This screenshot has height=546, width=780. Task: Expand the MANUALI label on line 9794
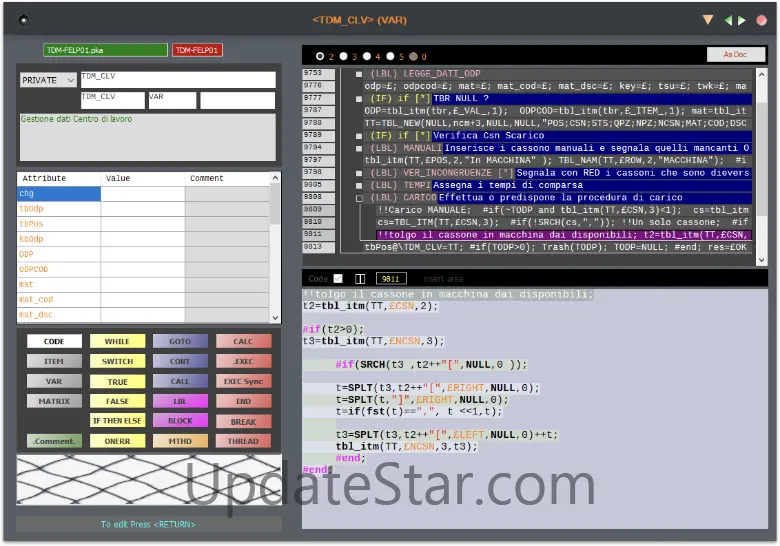[359, 148]
